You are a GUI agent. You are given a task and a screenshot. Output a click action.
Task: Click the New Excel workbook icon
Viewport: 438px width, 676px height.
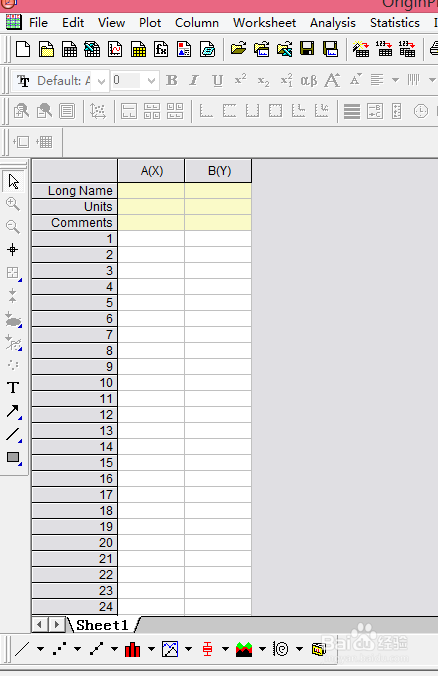(x=92, y=49)
